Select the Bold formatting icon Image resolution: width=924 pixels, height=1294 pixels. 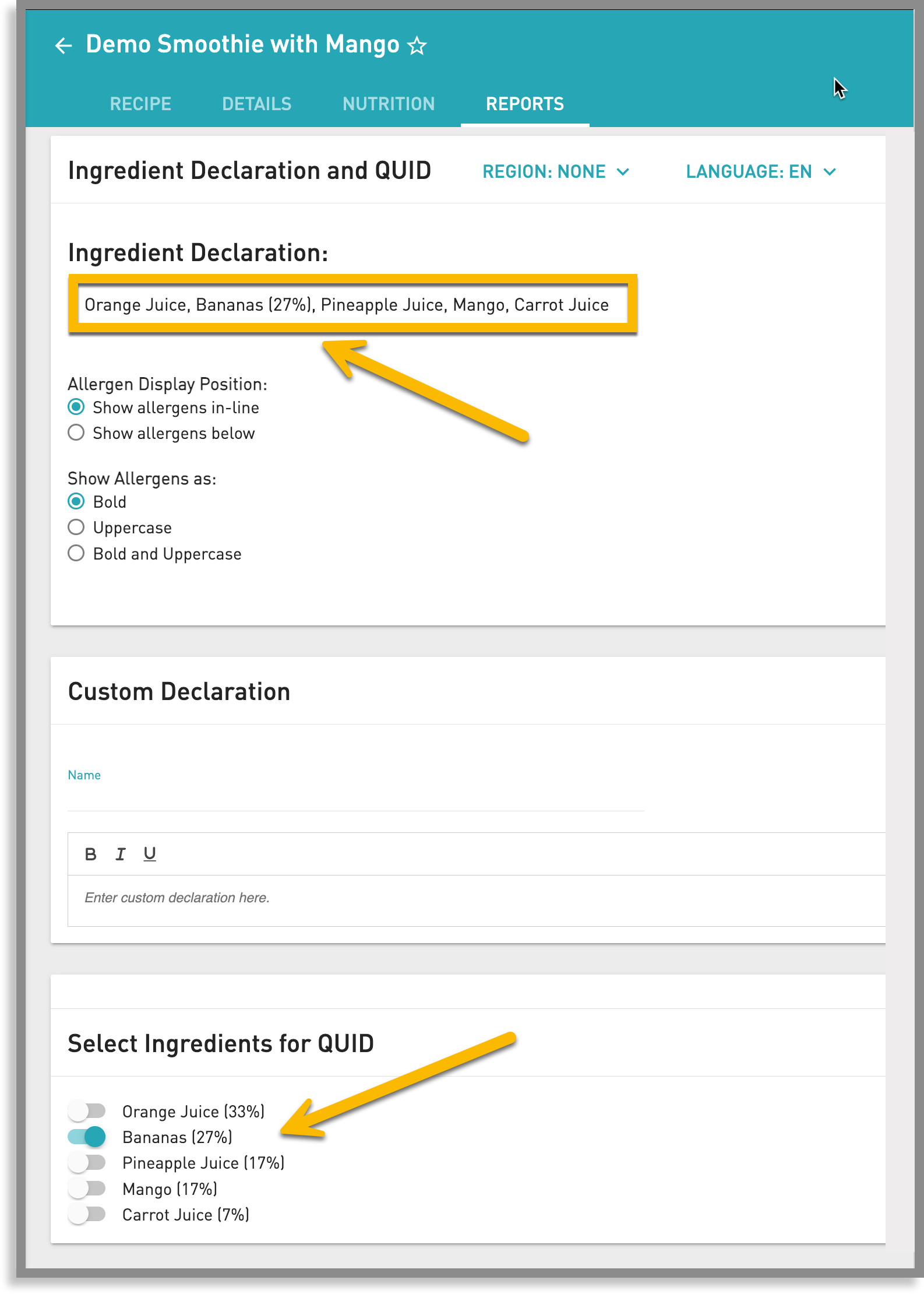pyautogui.click(x=91, y=853)
